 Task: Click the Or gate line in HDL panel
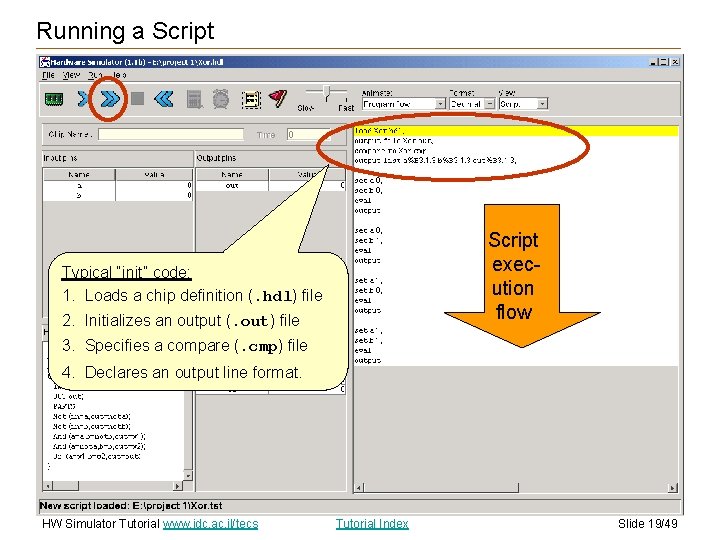(x=97, y=456)
